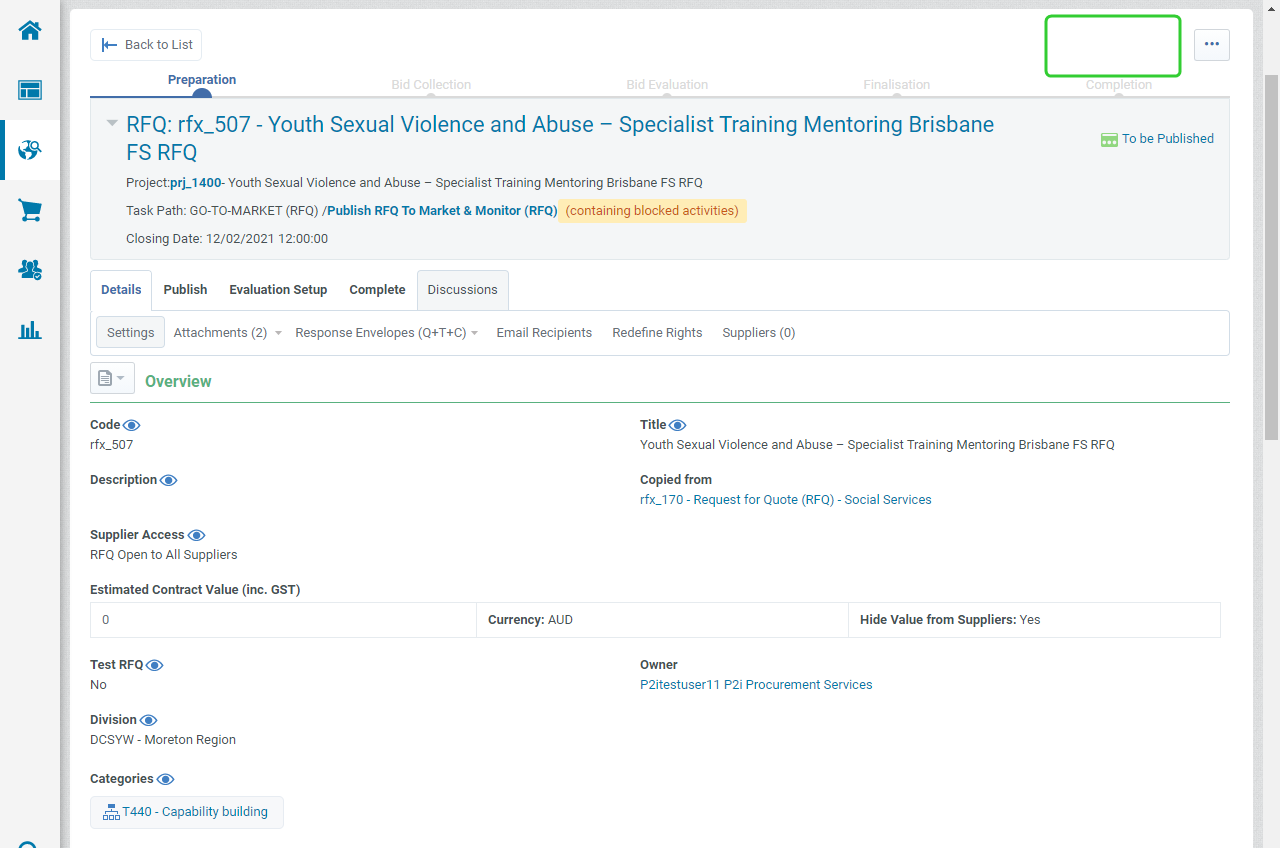
Task: Click the globe sourcing sidebar icon
Action: pos(30,150)
